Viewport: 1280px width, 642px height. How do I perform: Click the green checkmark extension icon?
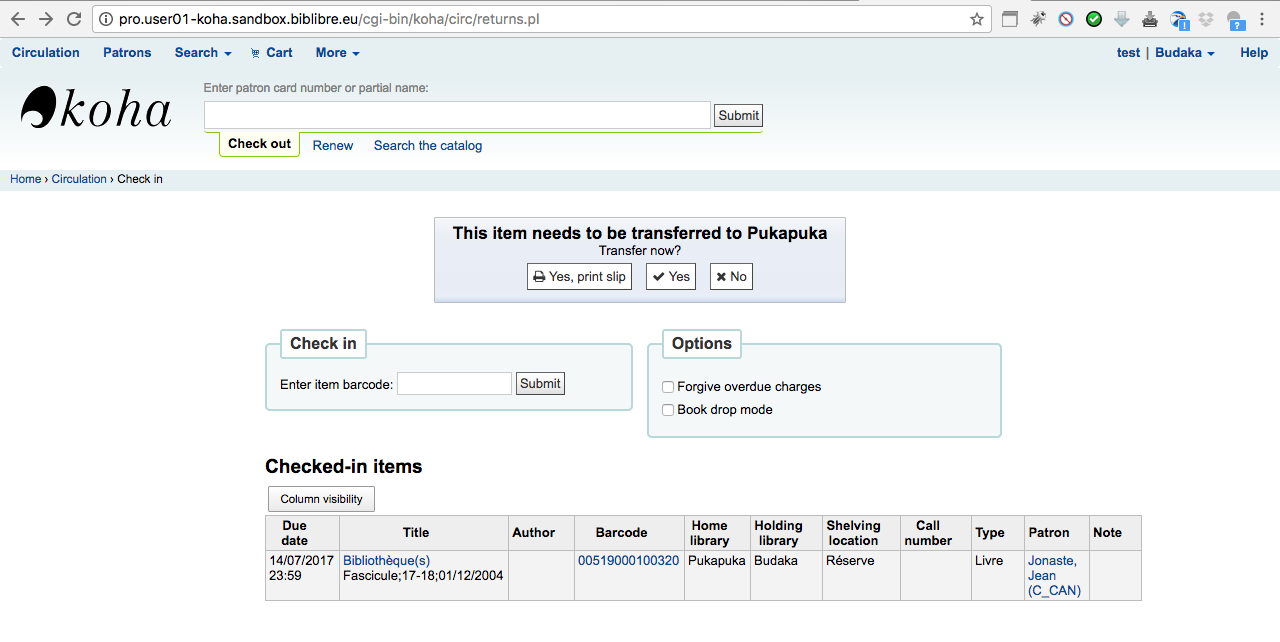(1094, 19)
